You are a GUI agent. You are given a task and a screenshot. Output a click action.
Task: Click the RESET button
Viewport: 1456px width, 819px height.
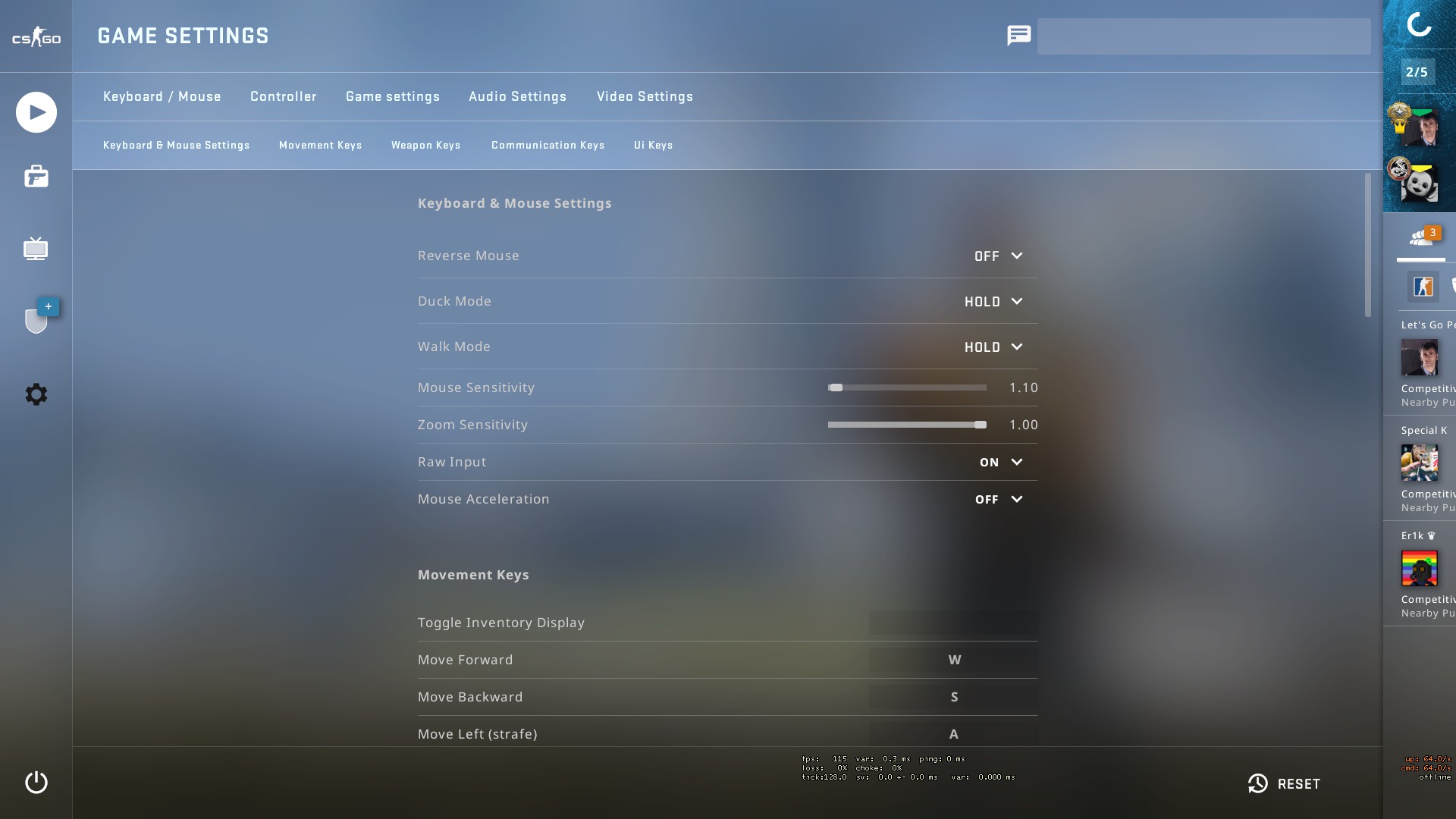point(1284,783)
